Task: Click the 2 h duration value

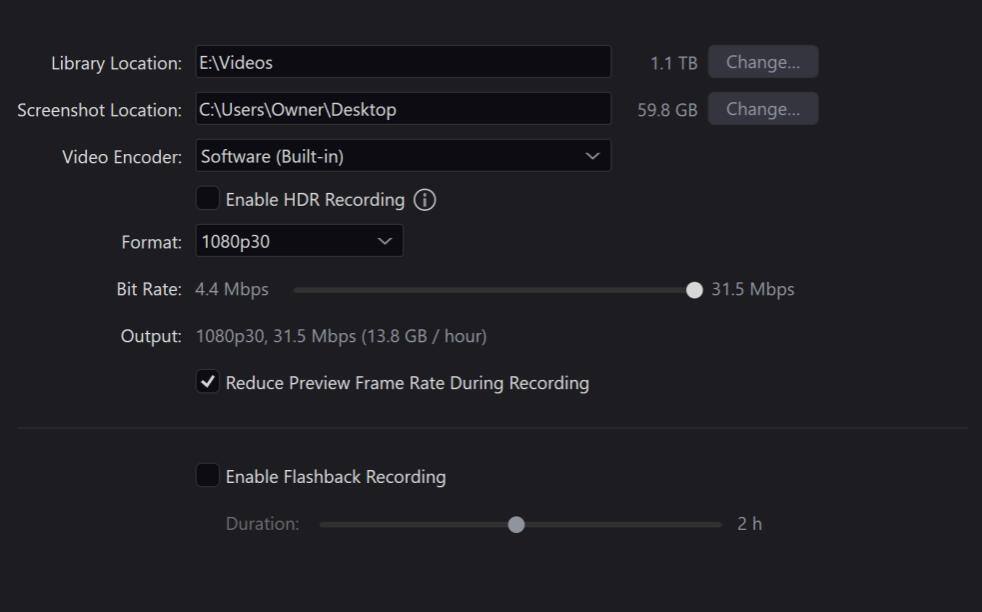Action: 749,524
